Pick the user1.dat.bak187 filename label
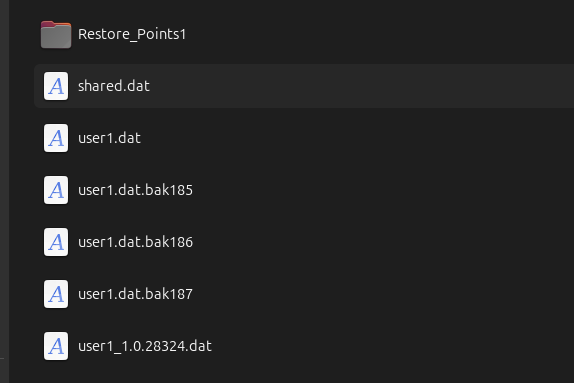 click(135, 294)
